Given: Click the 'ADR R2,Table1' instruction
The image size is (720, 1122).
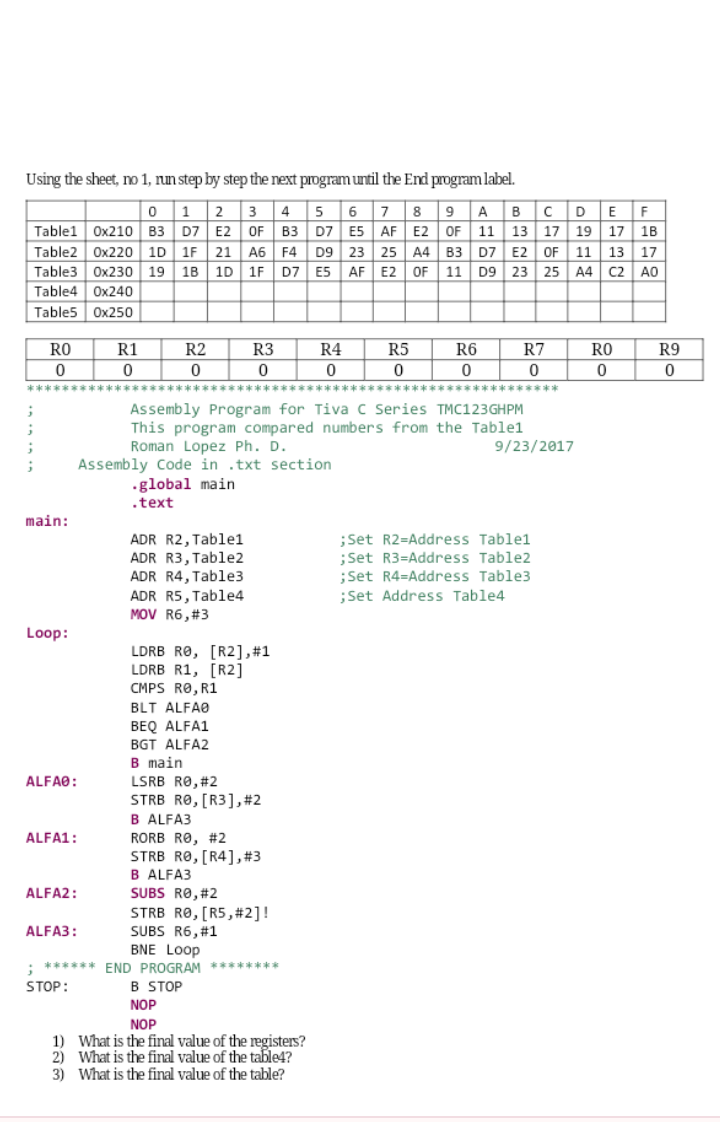Looking at the screenshot, I should pos(187,540).
